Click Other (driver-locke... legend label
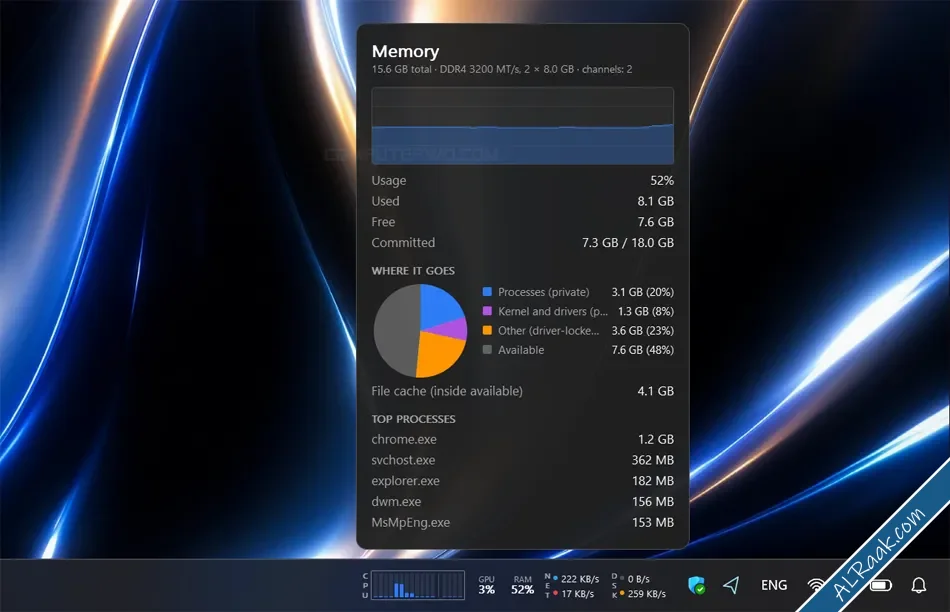The image size is (950, 612). click(x=548, y=331)
